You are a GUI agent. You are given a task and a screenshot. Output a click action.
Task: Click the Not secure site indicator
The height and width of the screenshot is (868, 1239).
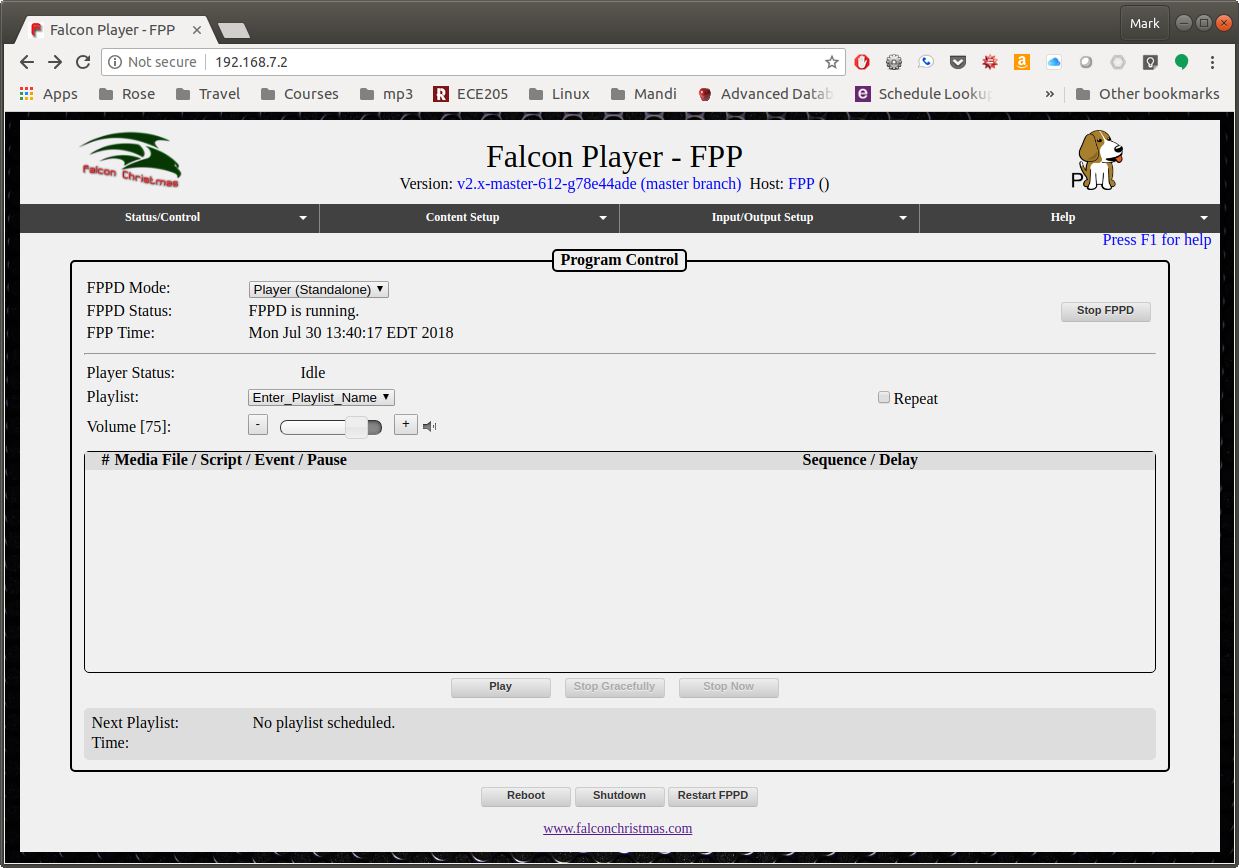point(160,61)
